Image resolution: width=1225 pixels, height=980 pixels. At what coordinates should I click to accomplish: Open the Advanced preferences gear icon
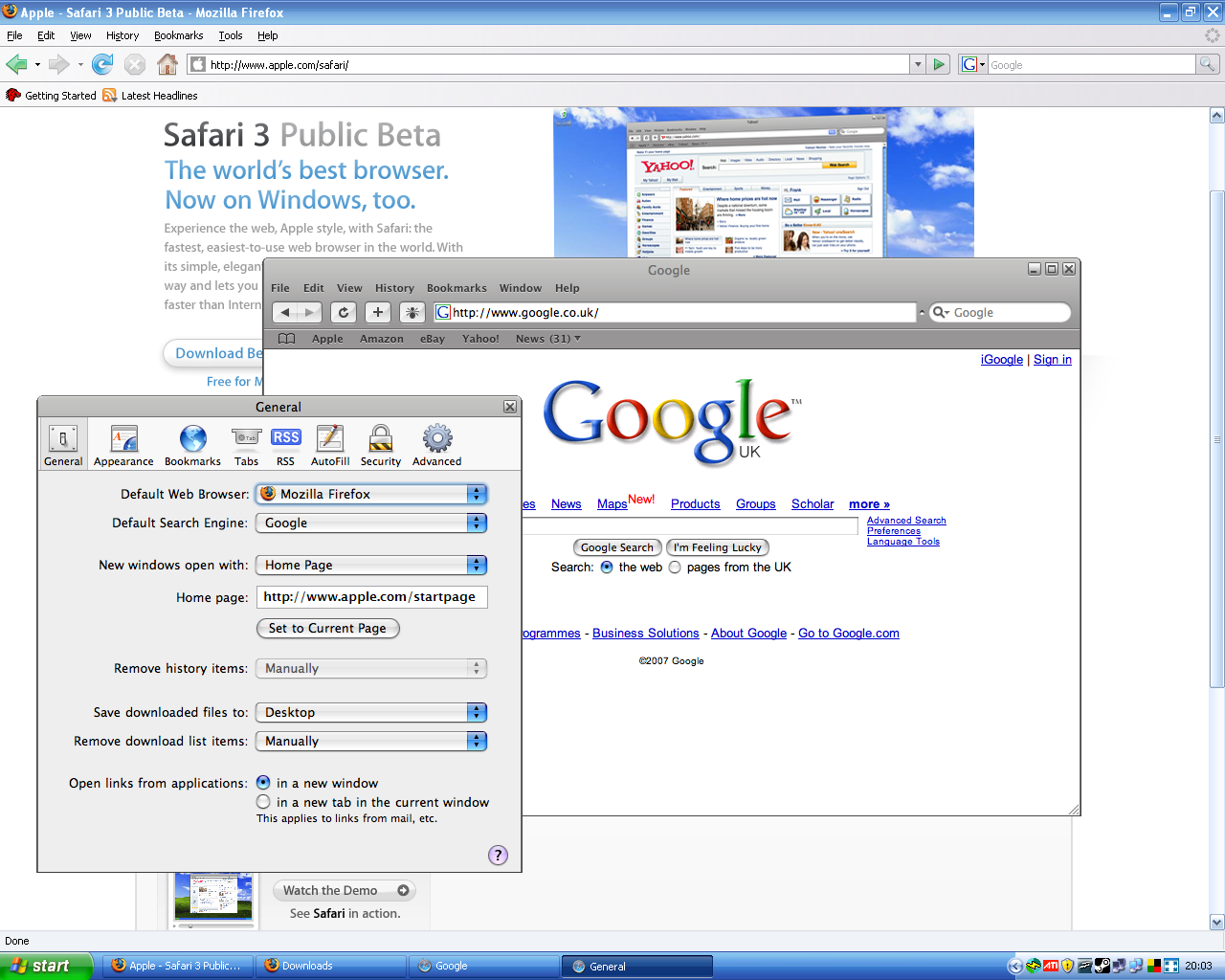(437, 439)
